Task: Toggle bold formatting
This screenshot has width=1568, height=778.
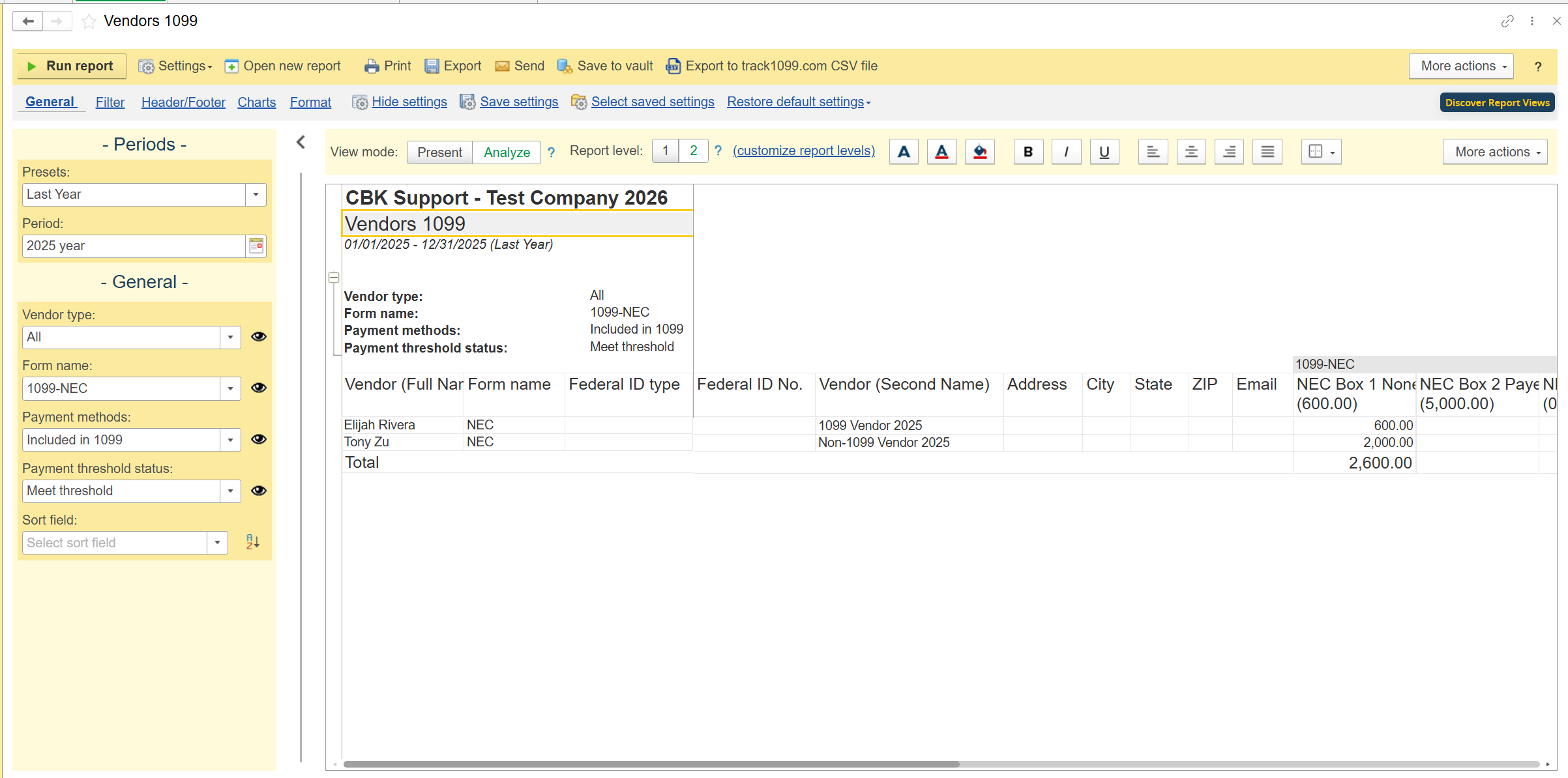Action: (1028, 152)
